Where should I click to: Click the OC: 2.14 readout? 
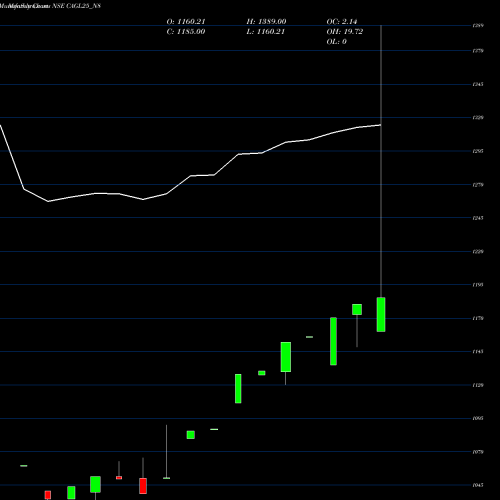click(342, 22)
